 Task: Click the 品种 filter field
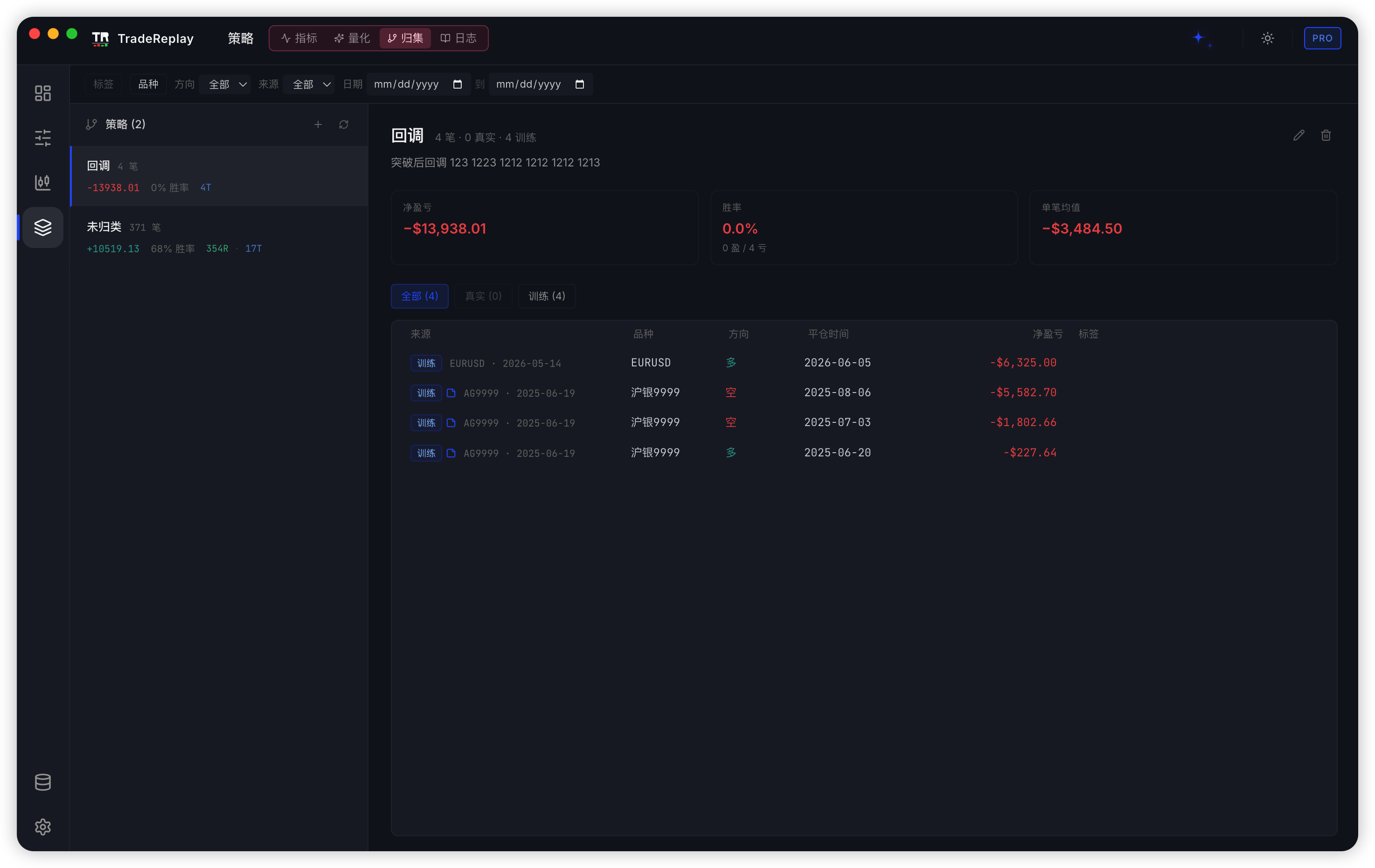148,84
